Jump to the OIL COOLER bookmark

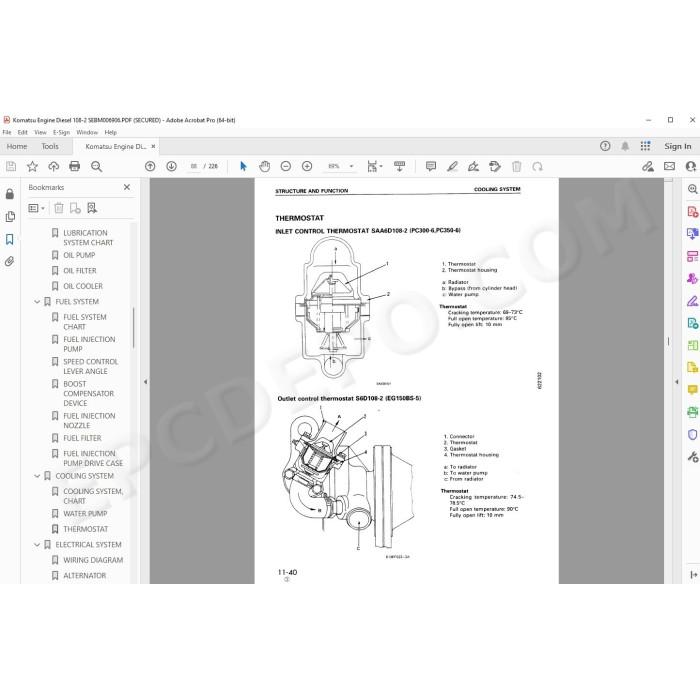(x=83, y=286)
